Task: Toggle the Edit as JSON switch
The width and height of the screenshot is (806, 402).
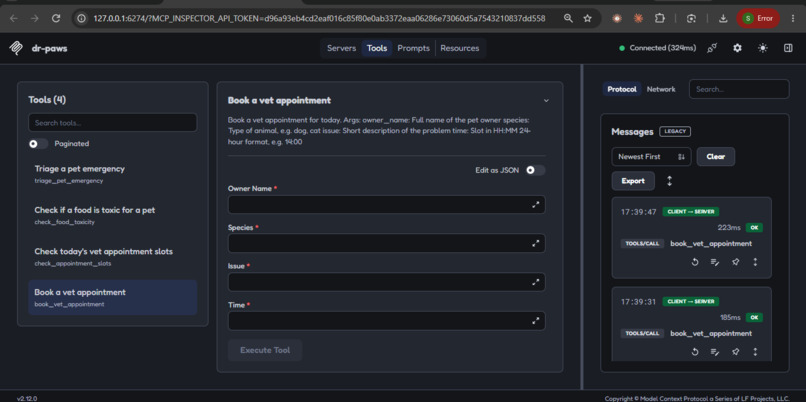Action: 536,170
